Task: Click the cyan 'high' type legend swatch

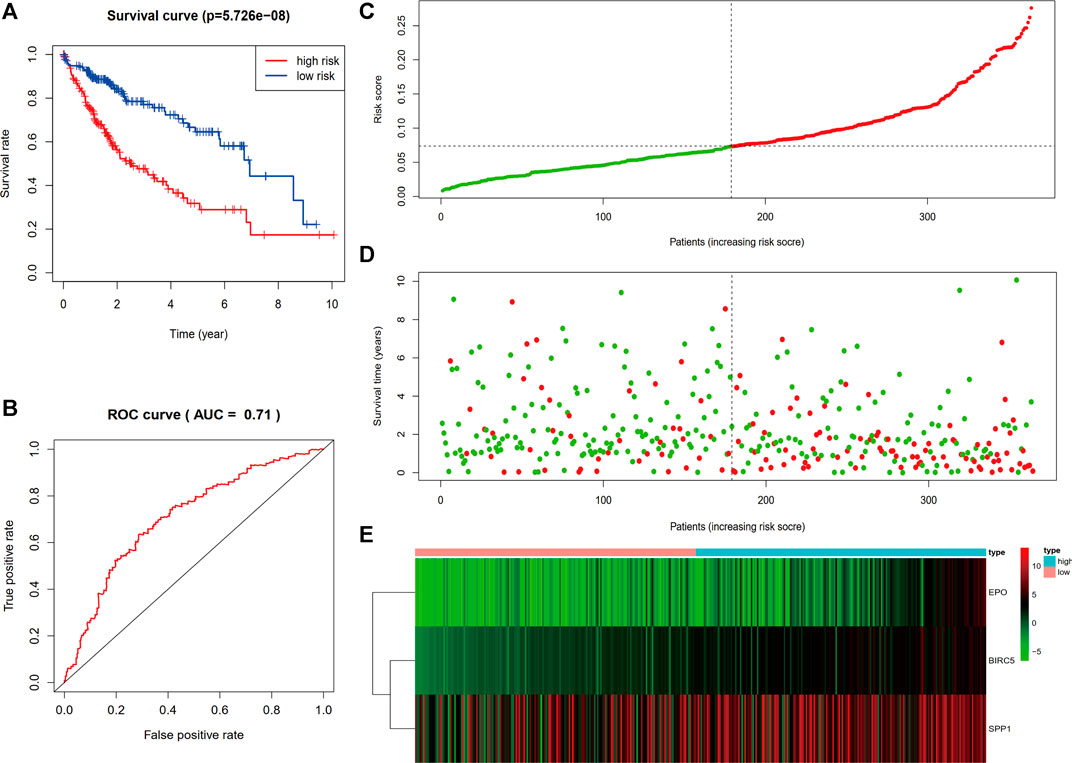Action: point(1049,561)
